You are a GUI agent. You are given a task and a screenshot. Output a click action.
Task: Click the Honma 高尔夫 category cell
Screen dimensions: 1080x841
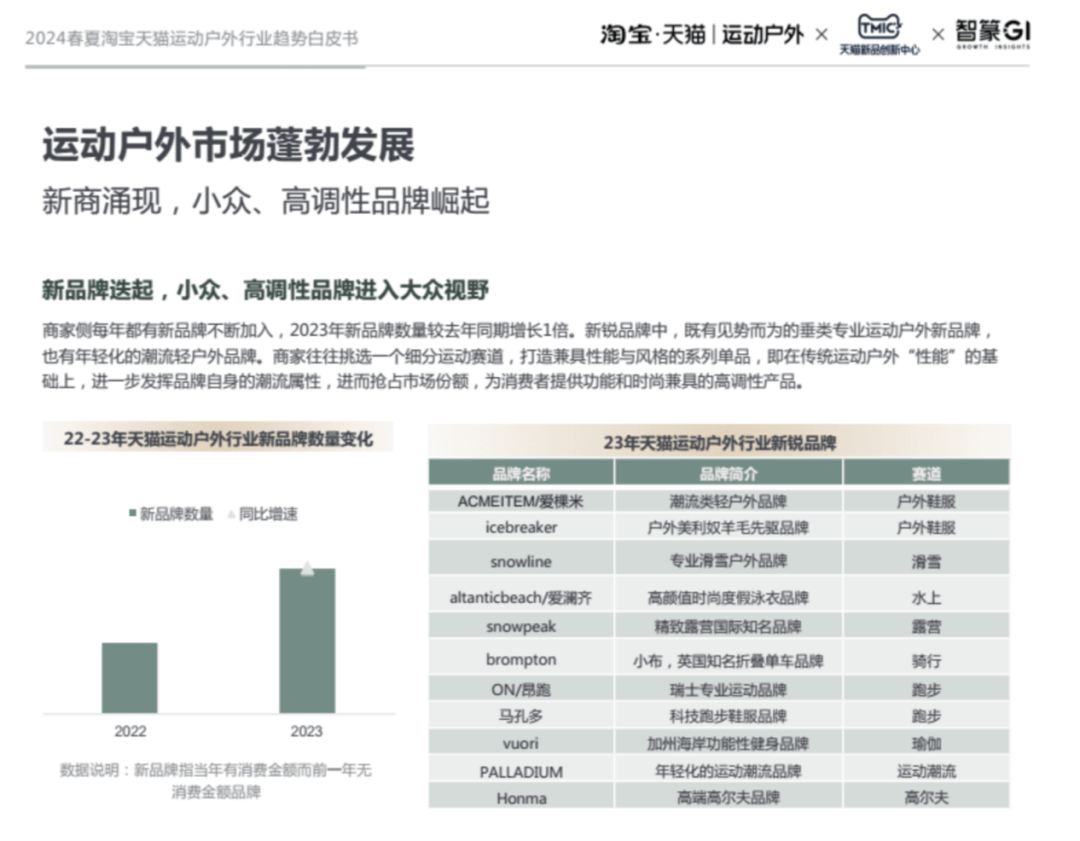tap(926, 797)
